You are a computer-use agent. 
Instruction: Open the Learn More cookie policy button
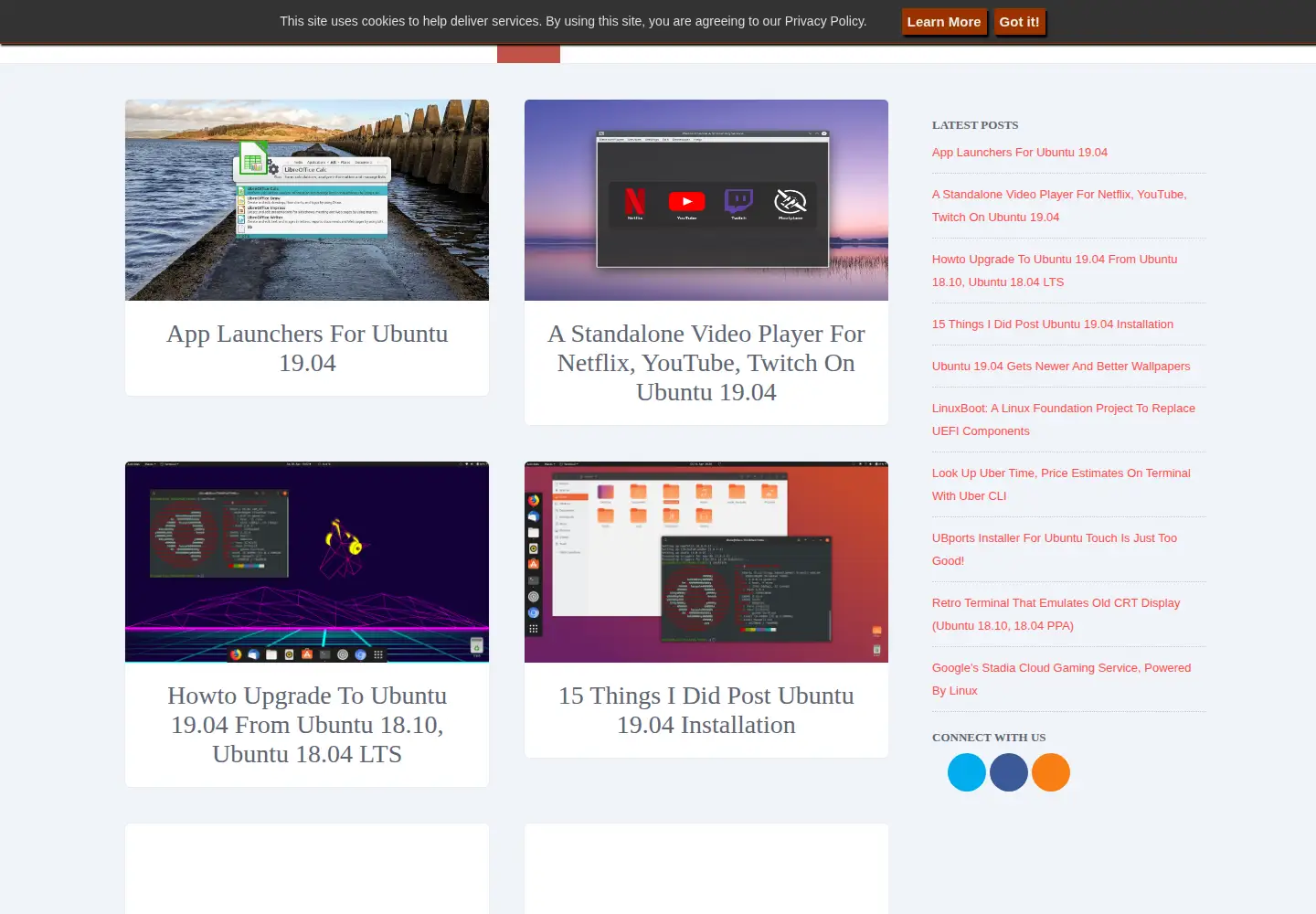943,22
